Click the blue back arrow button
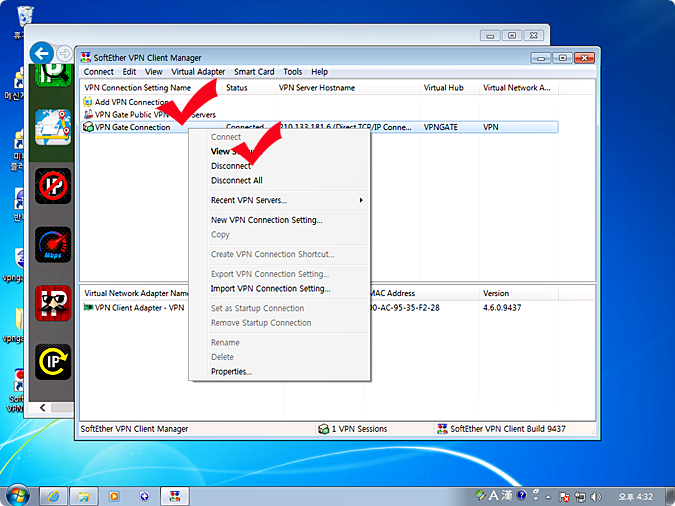Image resolution: width=675 pixels, height=506 pixels. click(42, 53)
